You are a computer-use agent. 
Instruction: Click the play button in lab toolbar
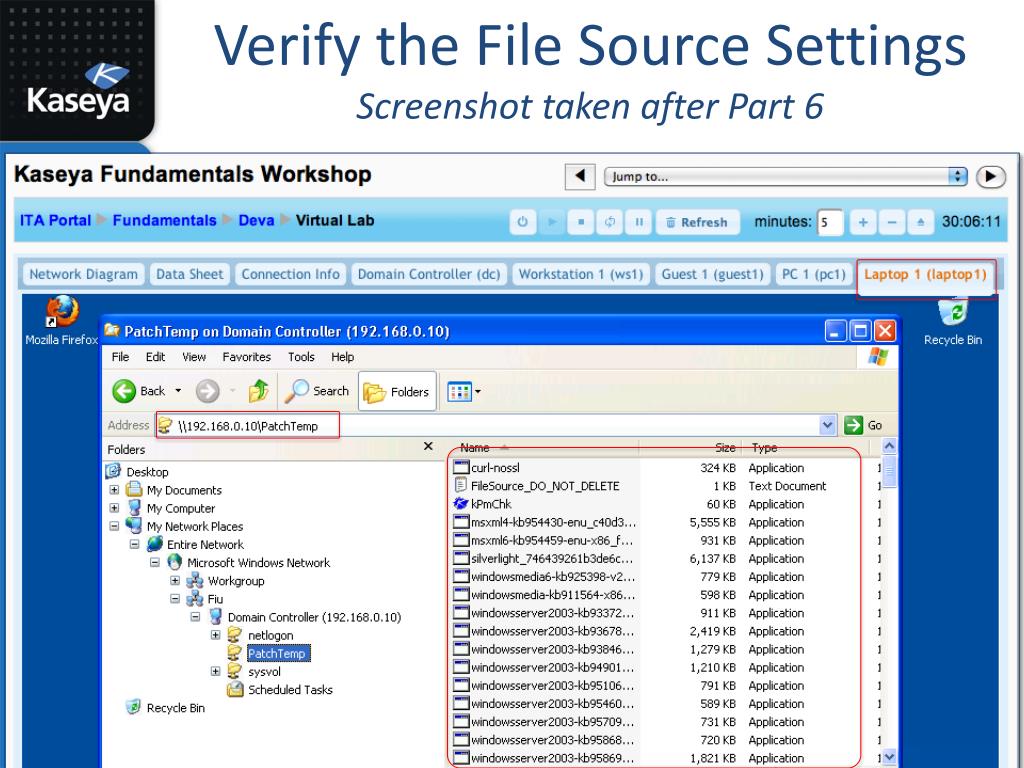click(x=552, y=222)
